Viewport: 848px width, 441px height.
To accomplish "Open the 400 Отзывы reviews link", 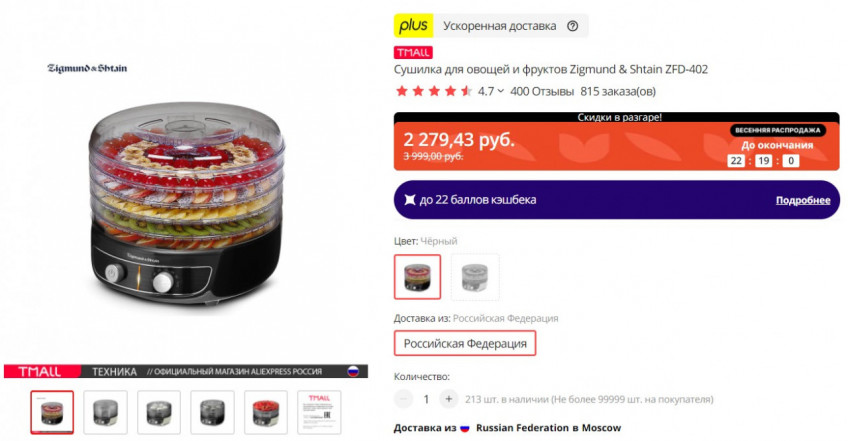I will pyautogui.click(x=542, y=91).
